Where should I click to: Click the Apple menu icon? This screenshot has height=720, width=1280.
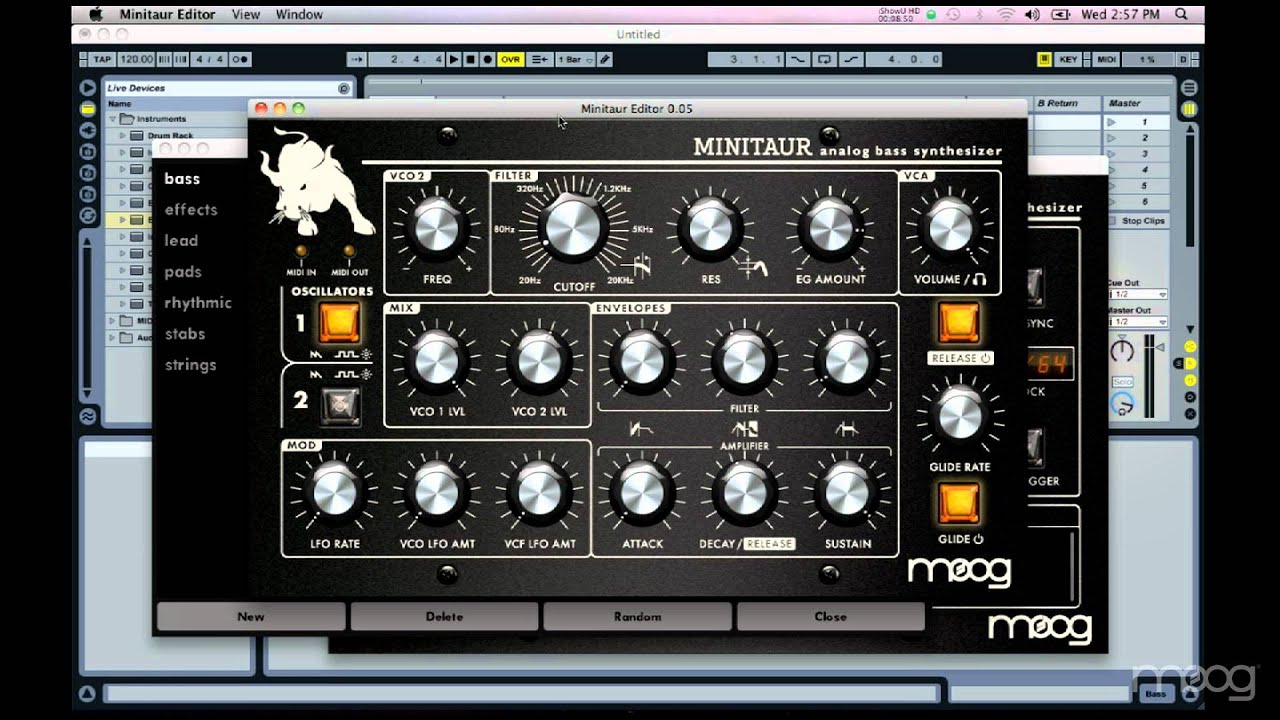pyautogui.click(x=95, y=14)
